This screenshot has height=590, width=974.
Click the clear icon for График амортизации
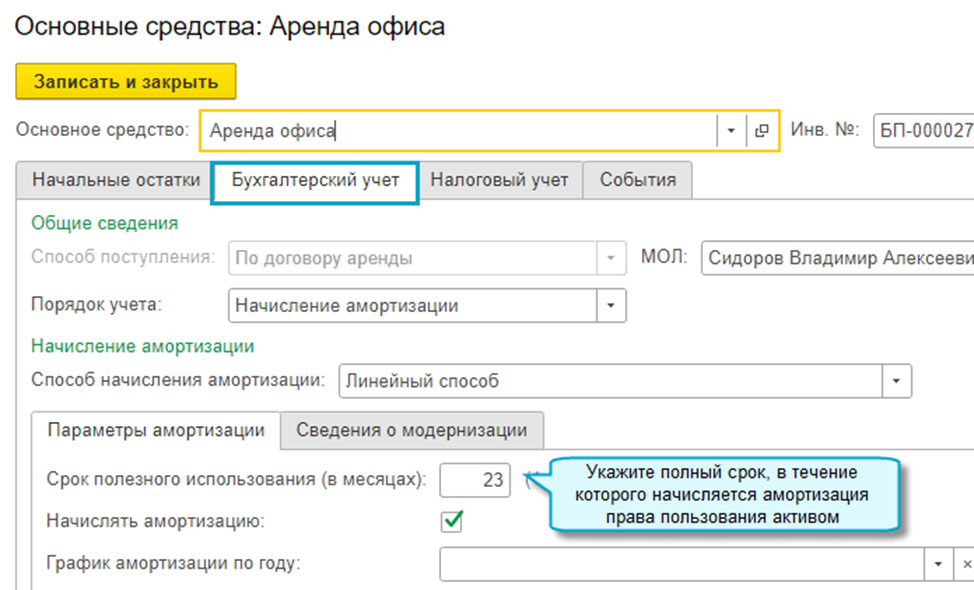966,563
